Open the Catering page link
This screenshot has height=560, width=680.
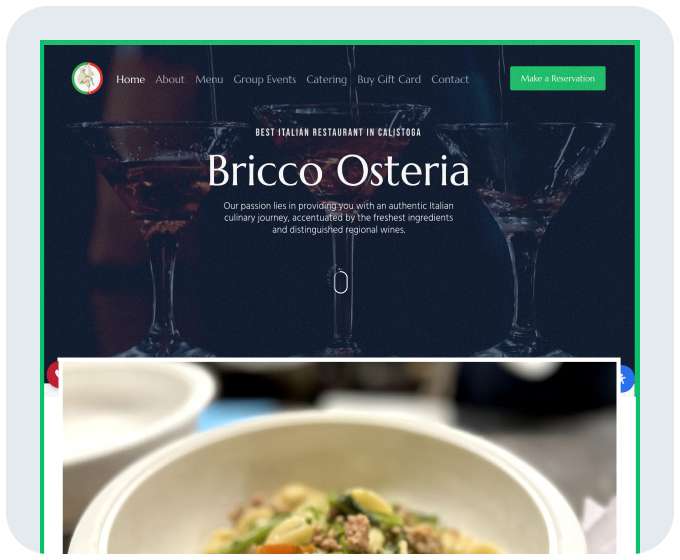326,79
